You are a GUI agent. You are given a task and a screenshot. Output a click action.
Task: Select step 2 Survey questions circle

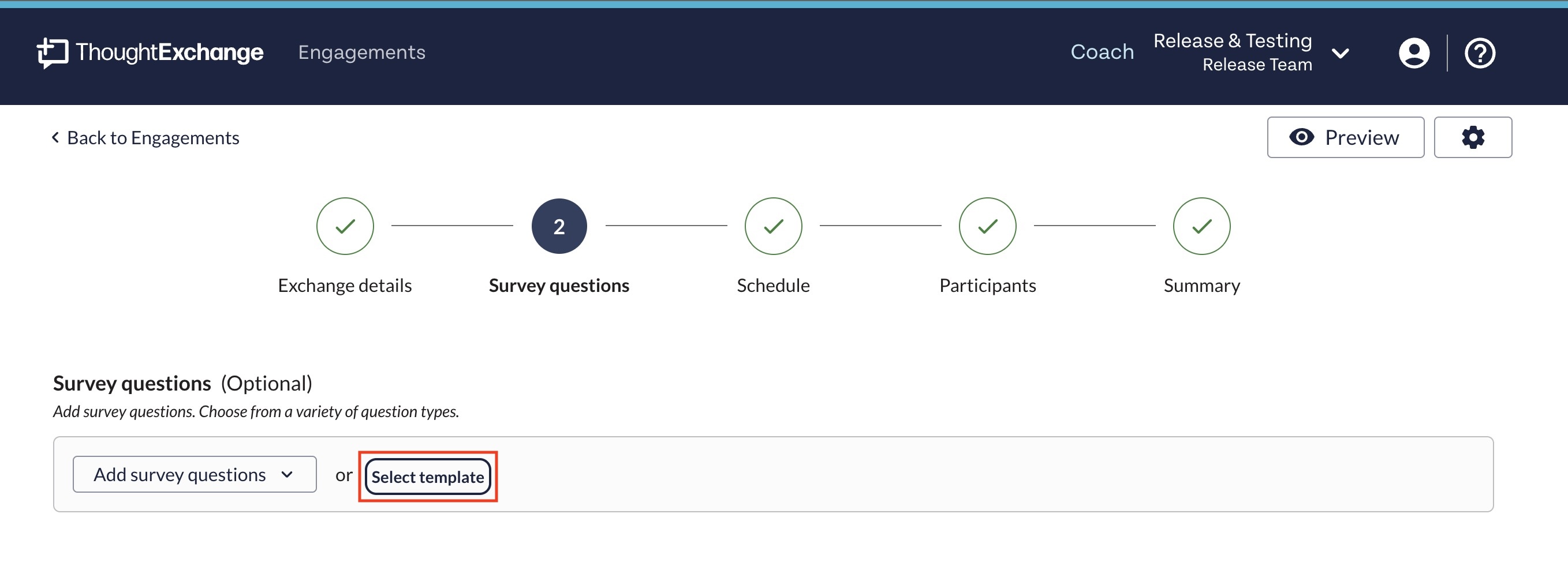559,226
